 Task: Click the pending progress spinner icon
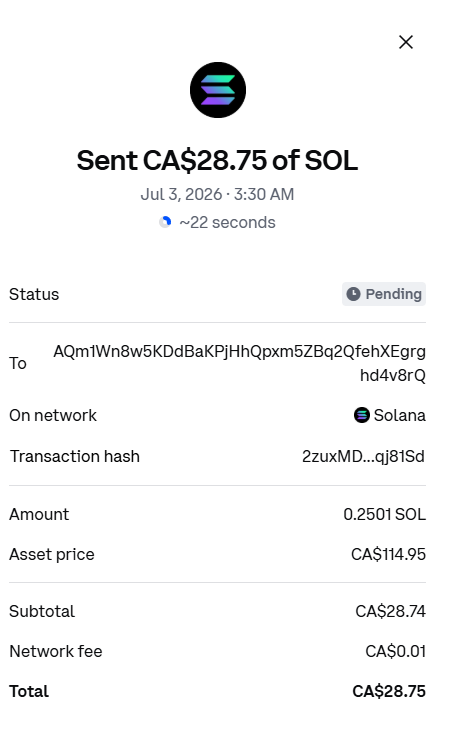tap(165, 222)
